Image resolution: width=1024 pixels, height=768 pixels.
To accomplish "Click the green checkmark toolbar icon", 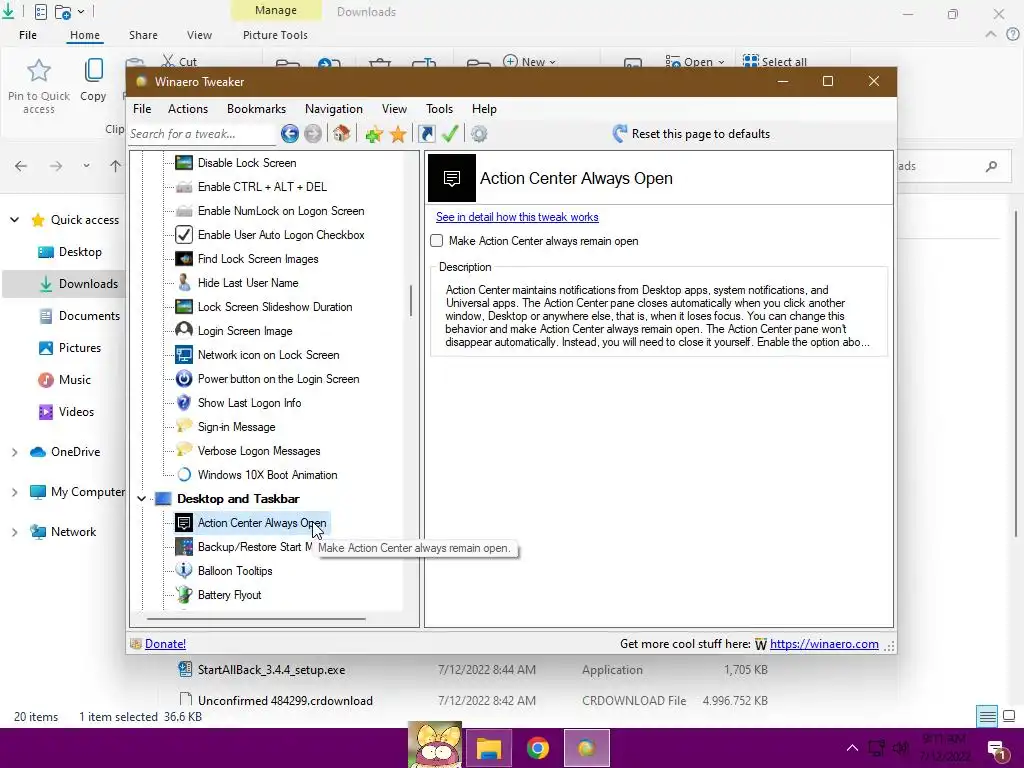I will coord(450,134).
